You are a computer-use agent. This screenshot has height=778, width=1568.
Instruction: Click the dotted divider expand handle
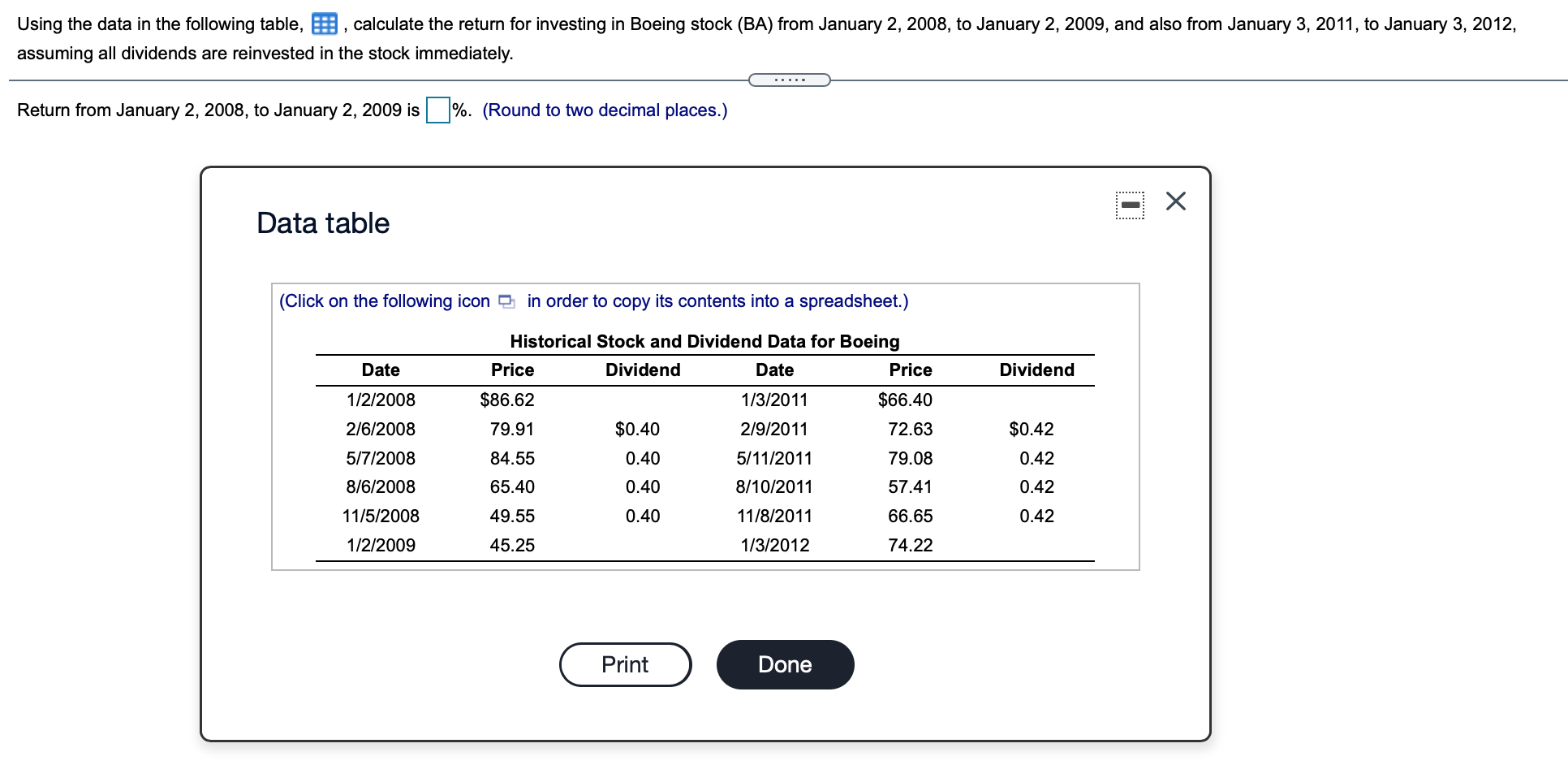coord(790,80)
